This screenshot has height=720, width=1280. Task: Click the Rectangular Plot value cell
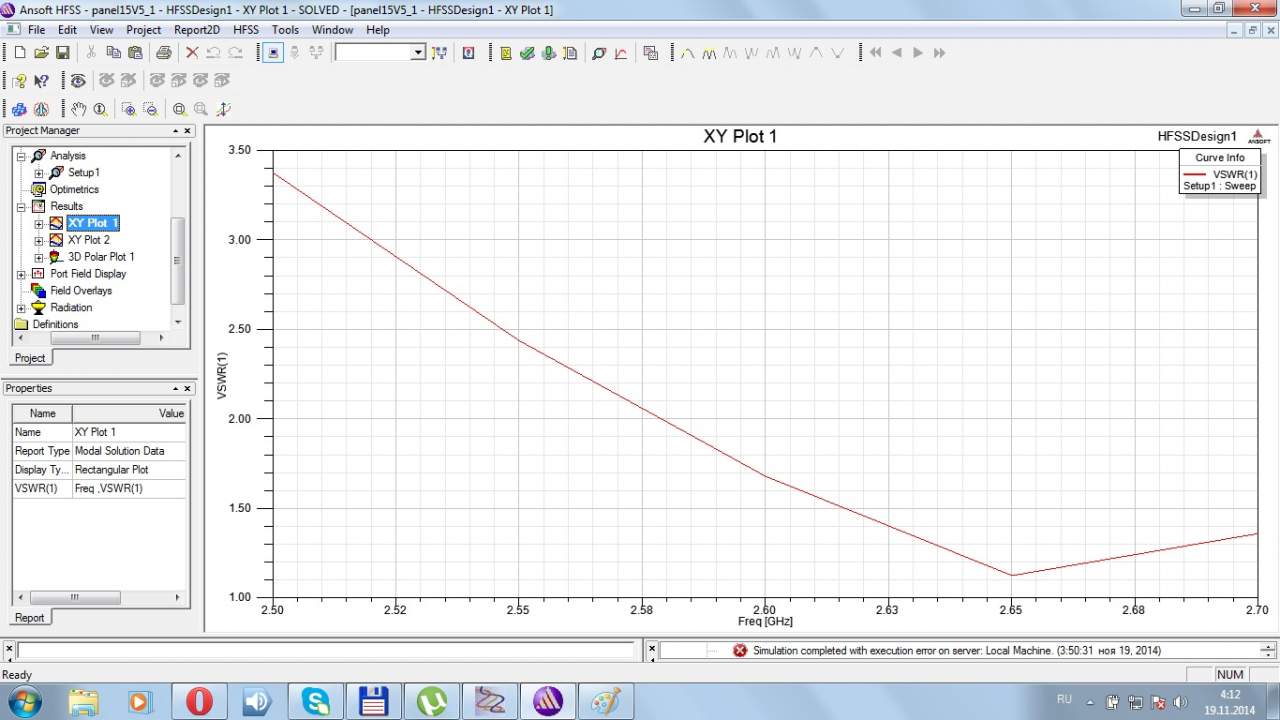pos(129,470)
